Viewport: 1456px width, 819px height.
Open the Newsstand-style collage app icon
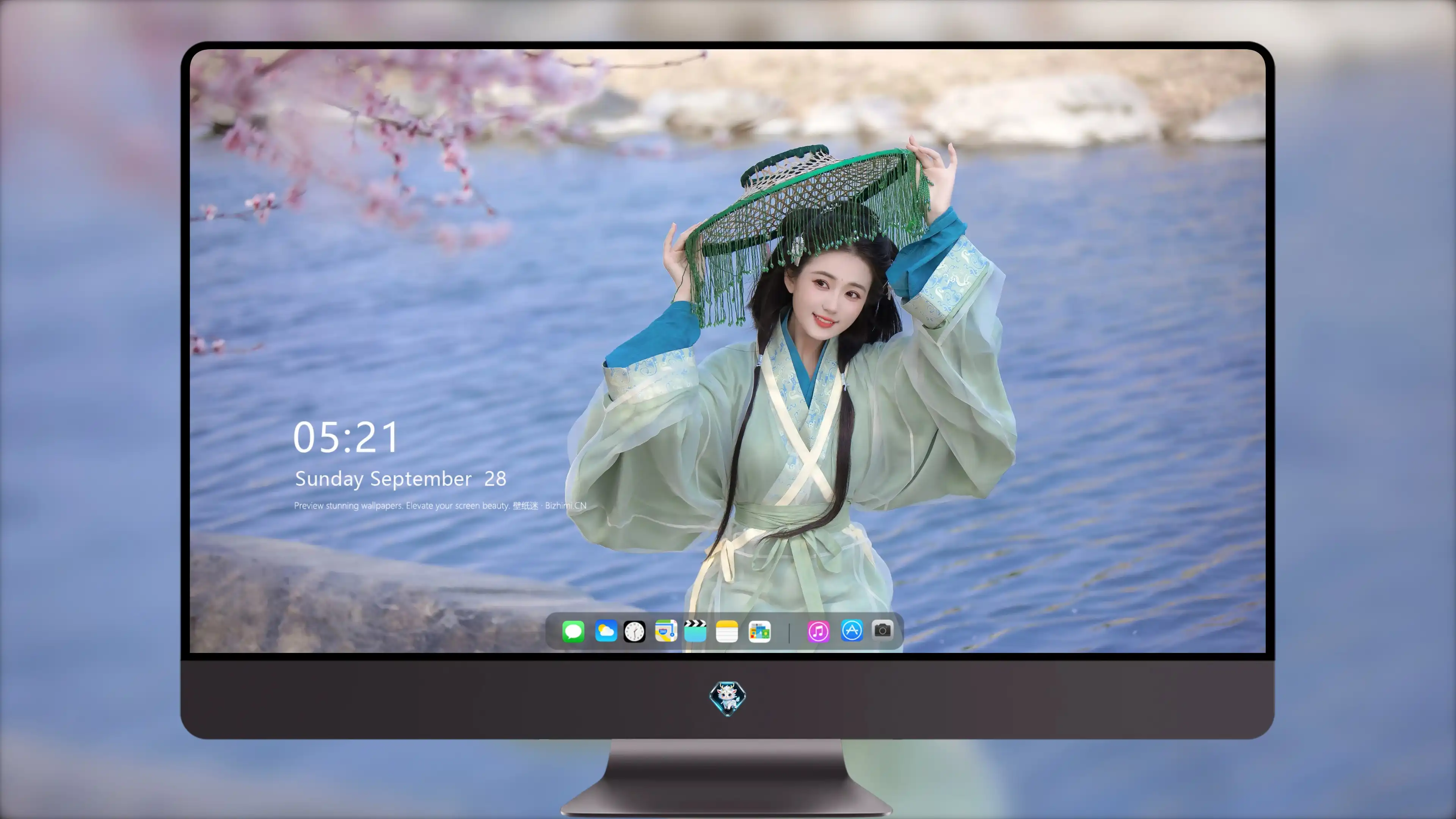tap(759, 631)
